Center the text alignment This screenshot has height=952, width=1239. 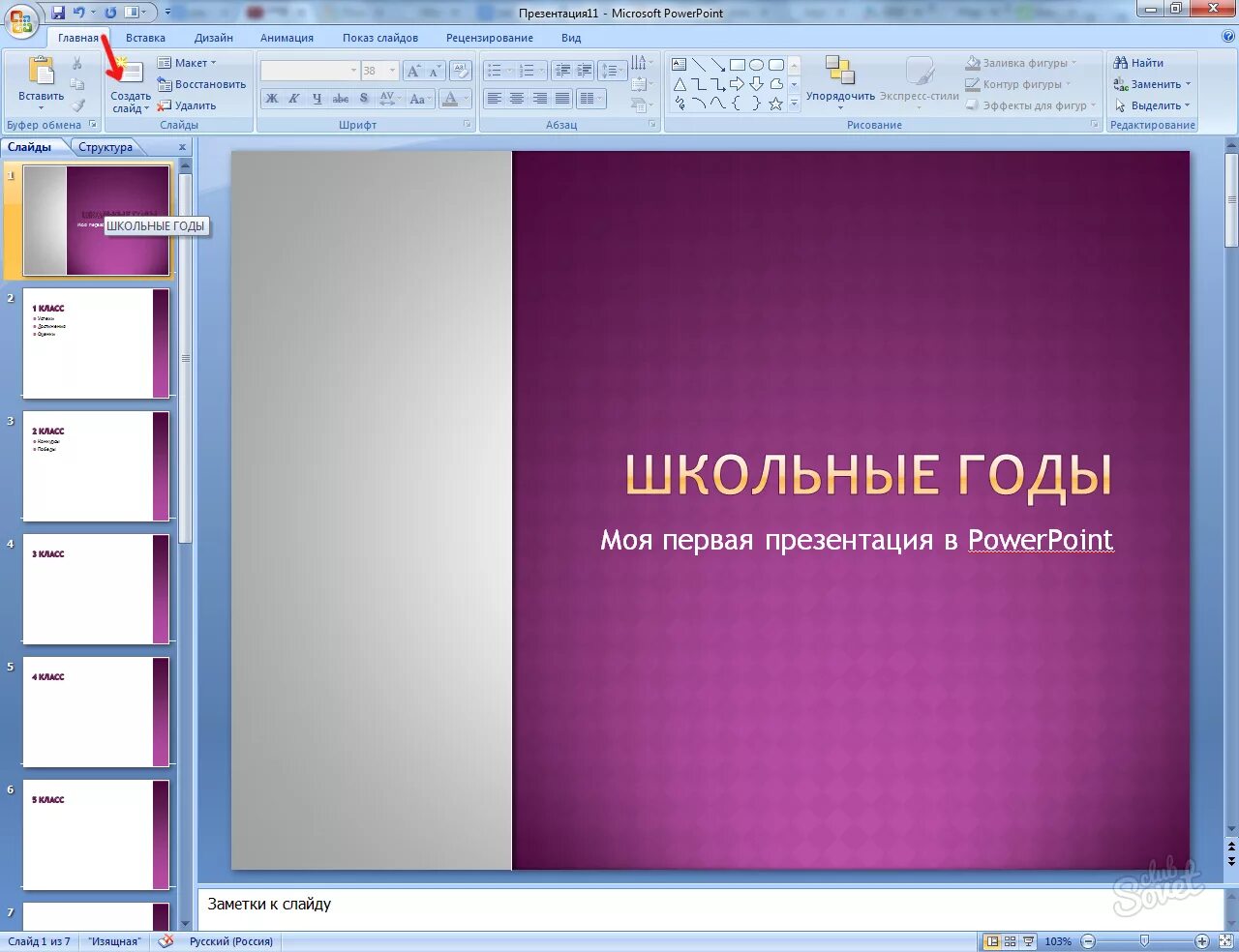pos(517,99)
